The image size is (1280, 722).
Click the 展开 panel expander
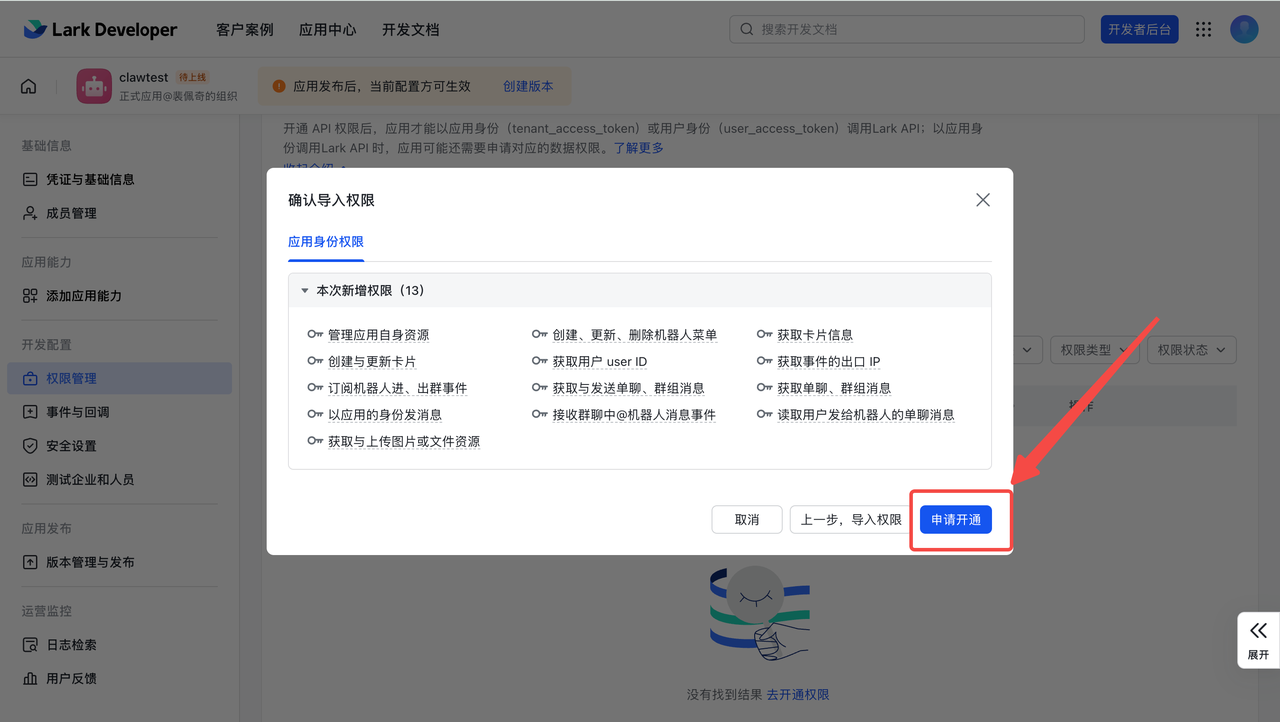[1258, 640]
